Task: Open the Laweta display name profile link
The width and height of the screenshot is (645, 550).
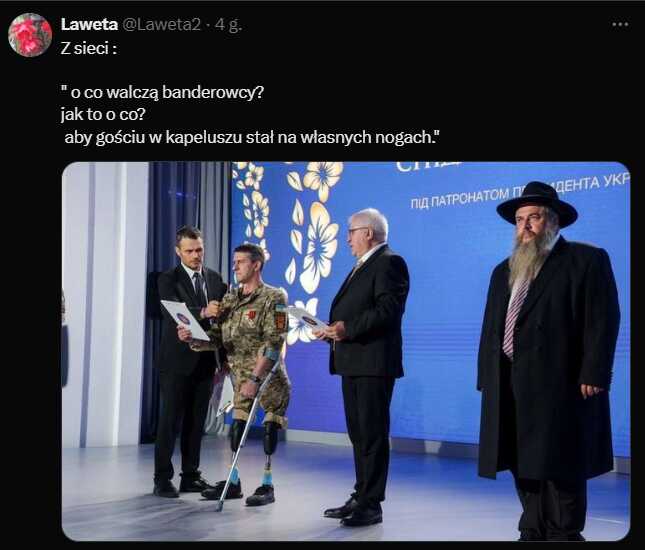Action: tap(89, 25)
